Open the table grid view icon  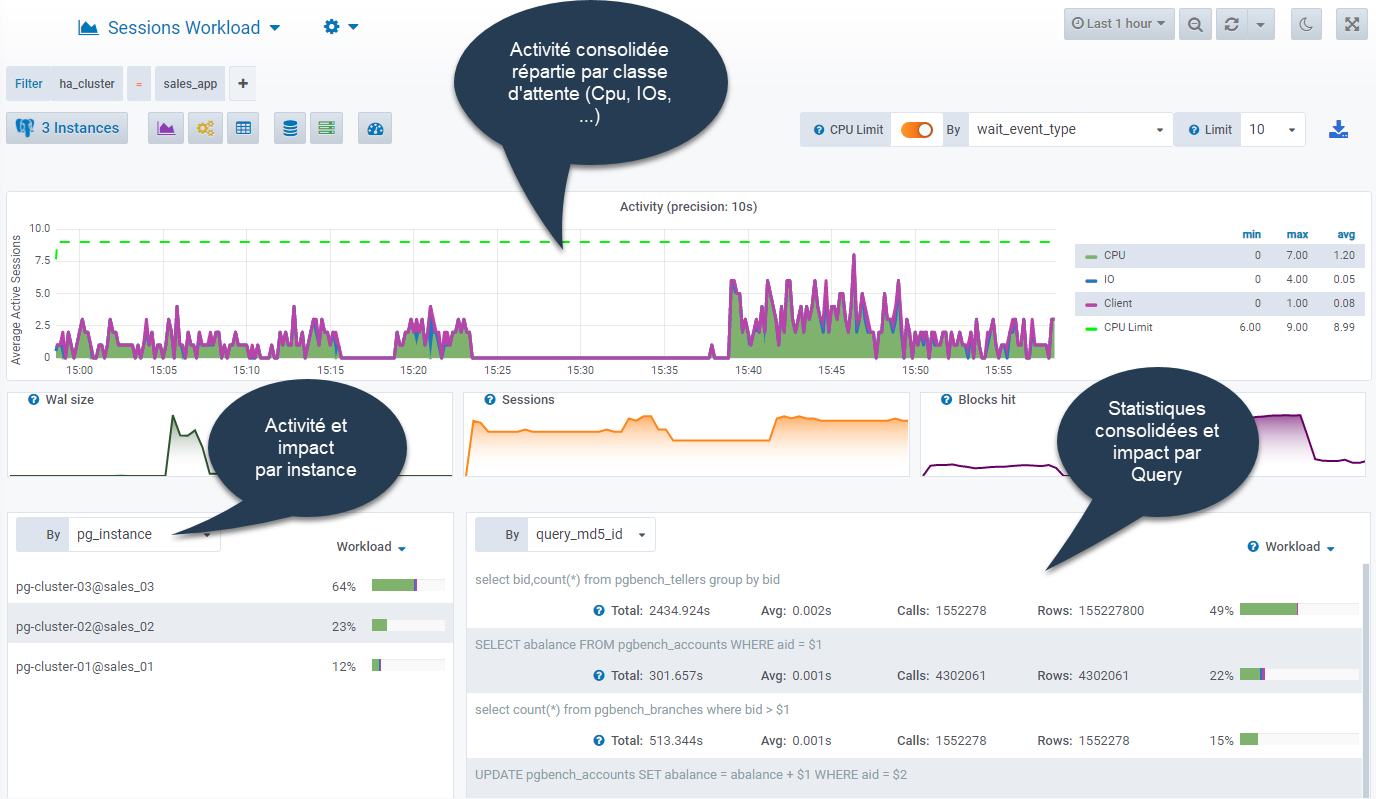pyautogui.click(x=243, y=128)
